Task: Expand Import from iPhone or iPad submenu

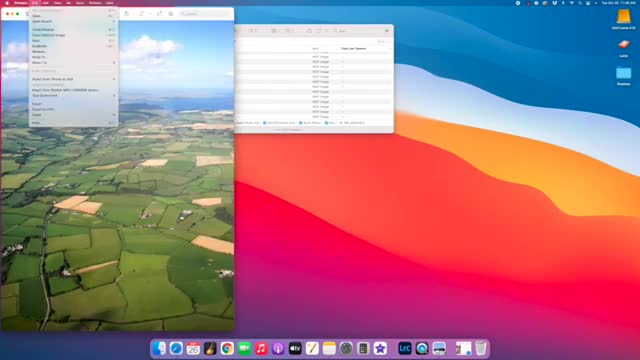Action: 73,79
